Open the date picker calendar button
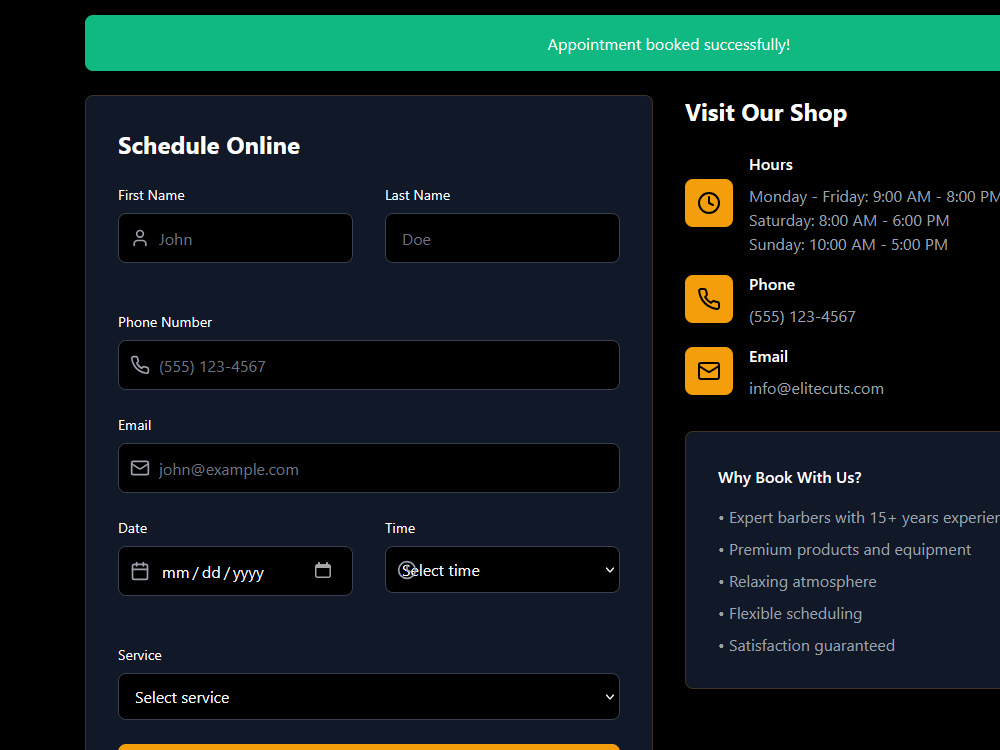 click(323, 570)
